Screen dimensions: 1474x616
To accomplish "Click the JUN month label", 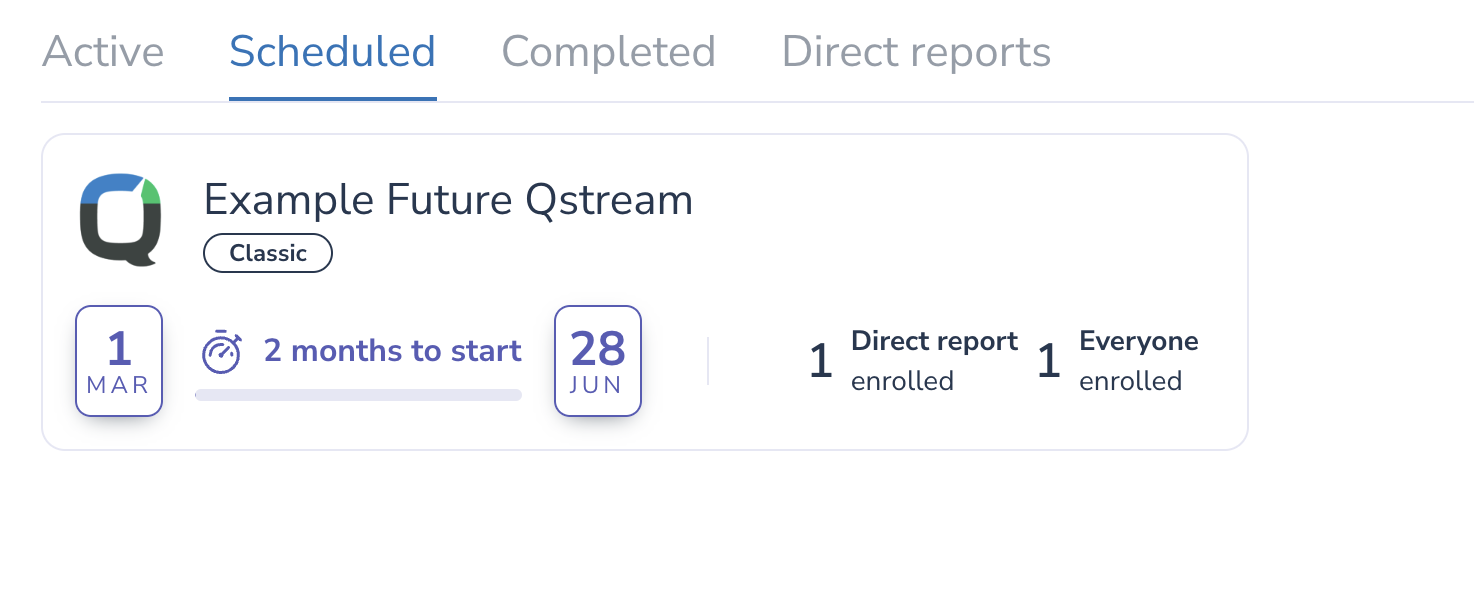I will [597, 385].
